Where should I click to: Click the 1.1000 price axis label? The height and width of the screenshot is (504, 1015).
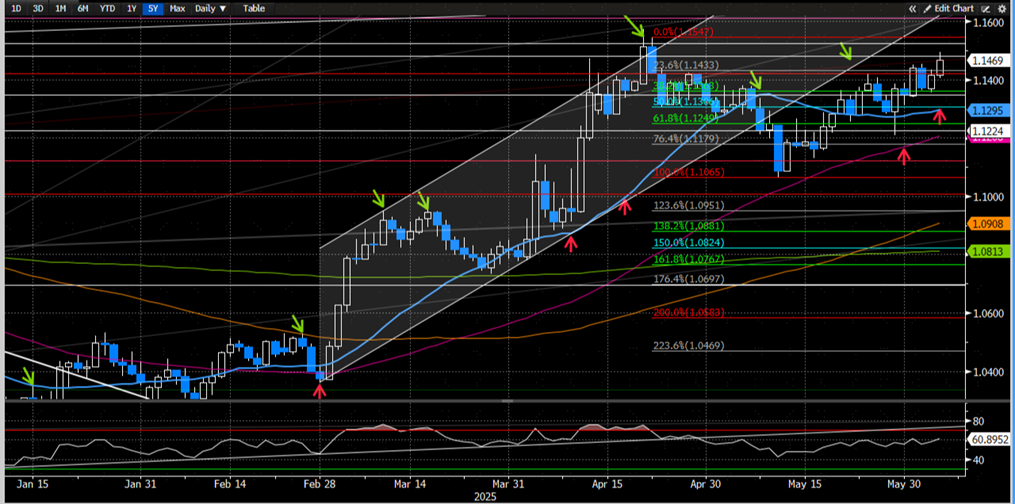(987, 197)
